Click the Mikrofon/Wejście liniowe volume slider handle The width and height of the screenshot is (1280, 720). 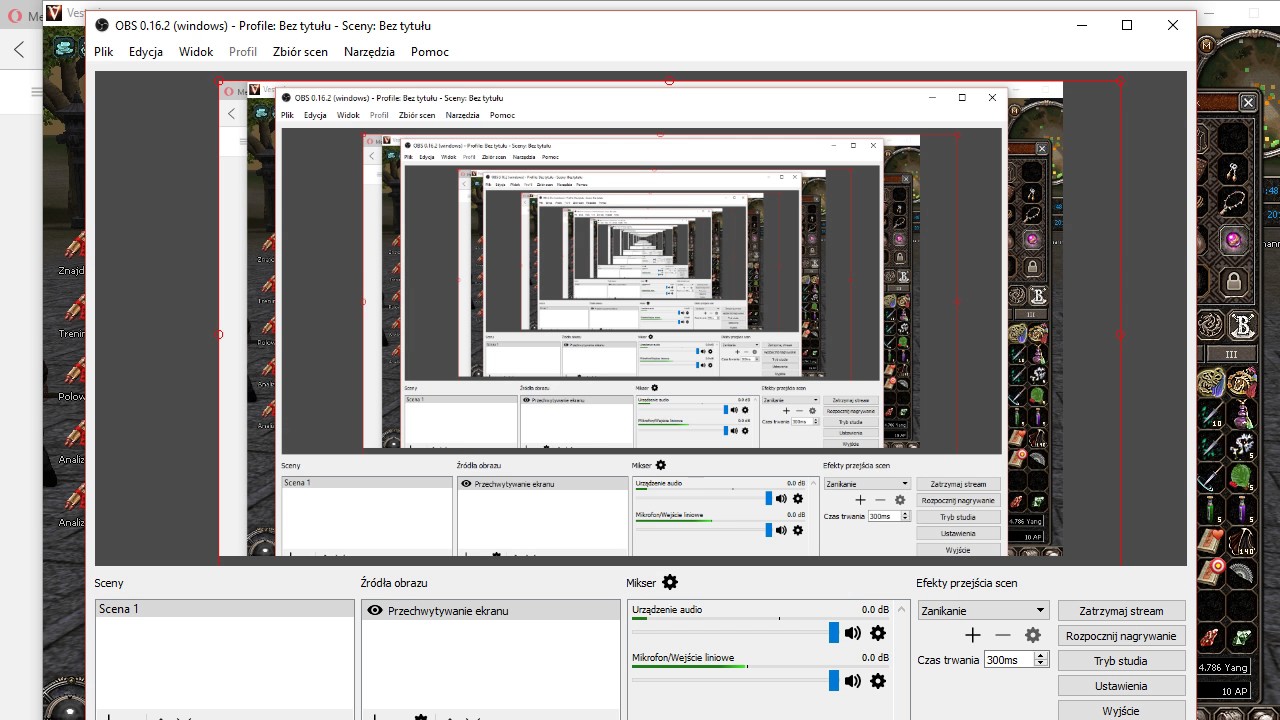coord(834,681)
